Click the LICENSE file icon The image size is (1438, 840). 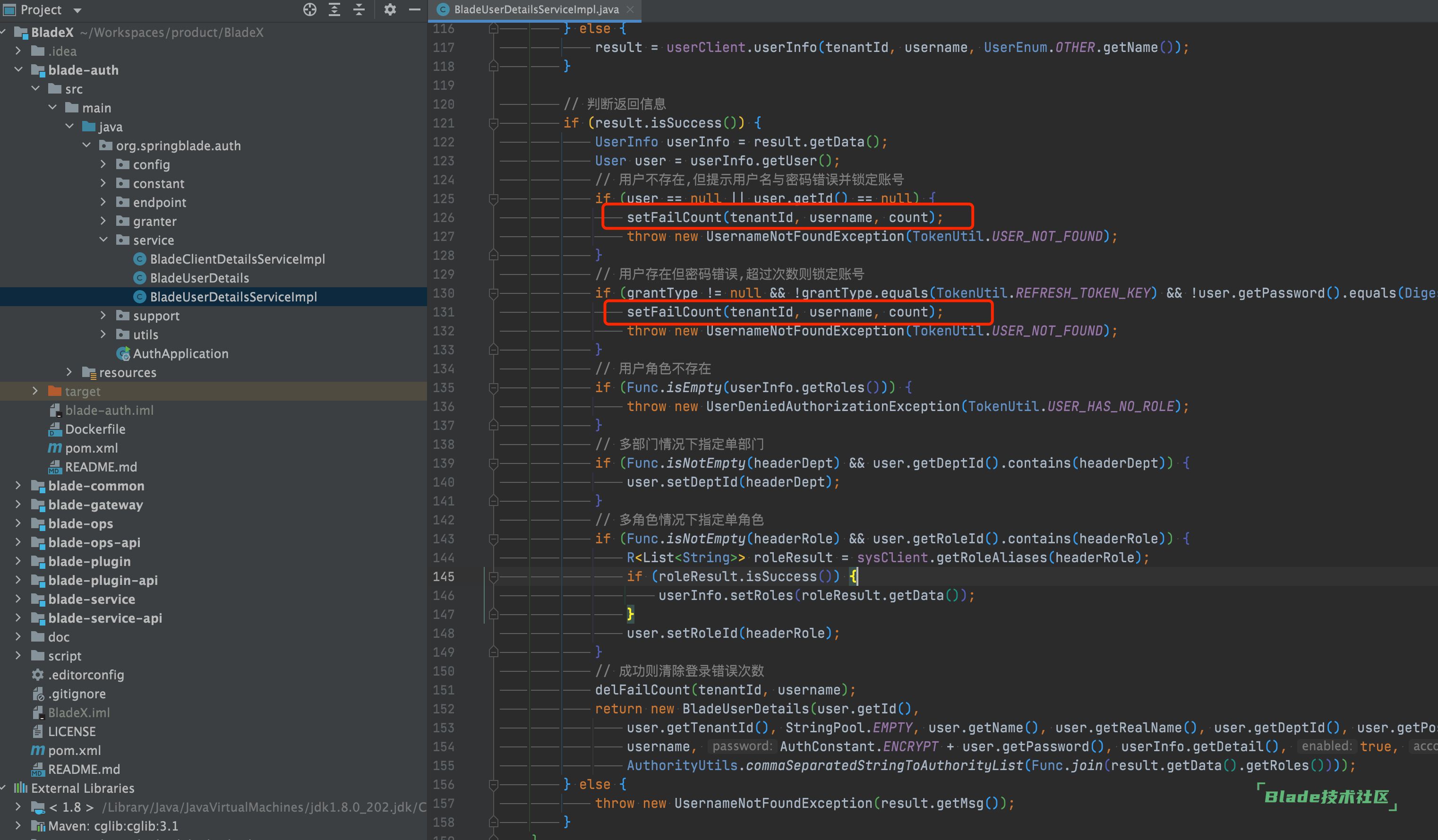pyautogui.click(x=38, y=731)
